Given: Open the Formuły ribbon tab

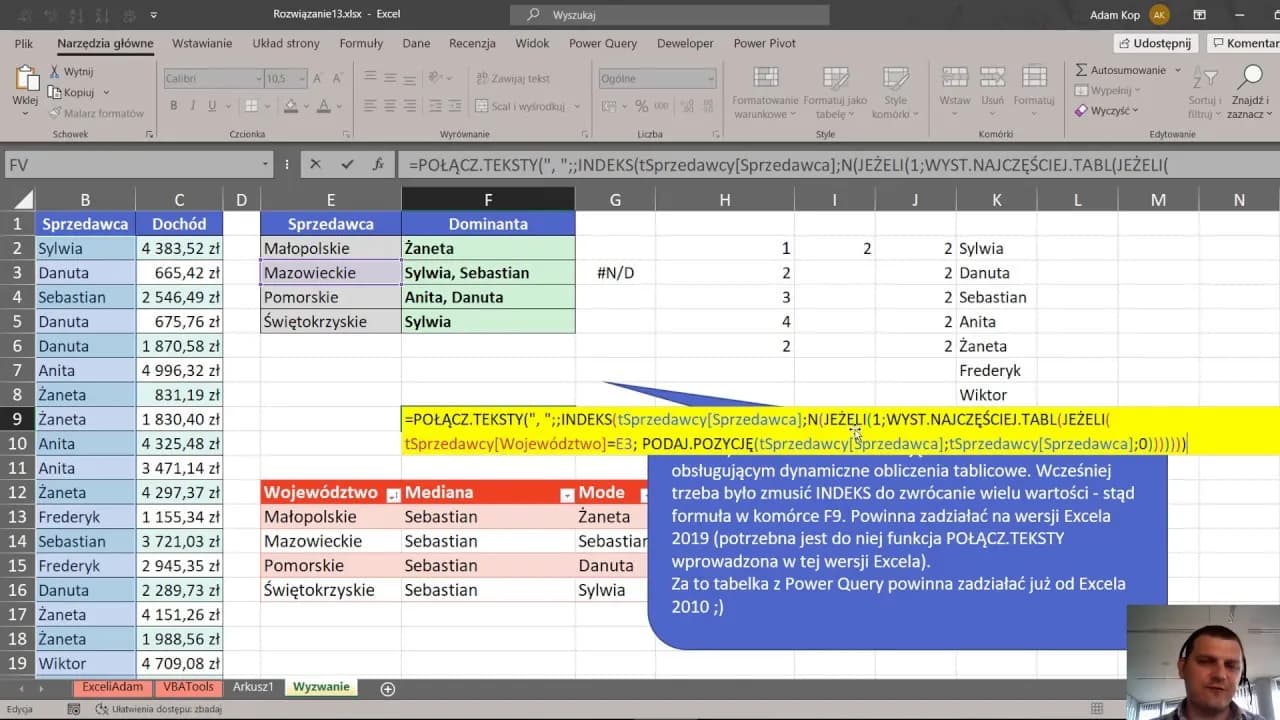Looking at the screenshot, I should point(361,43).
